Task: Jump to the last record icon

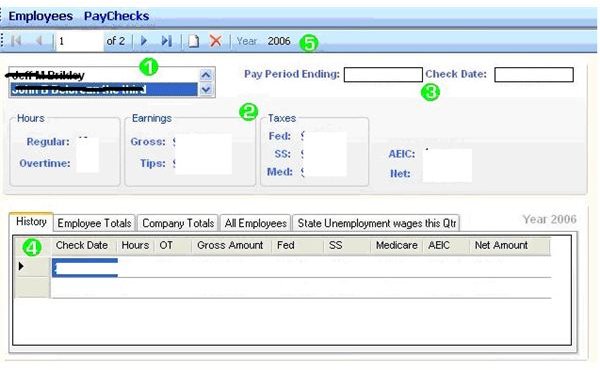Action: point(166,41)
